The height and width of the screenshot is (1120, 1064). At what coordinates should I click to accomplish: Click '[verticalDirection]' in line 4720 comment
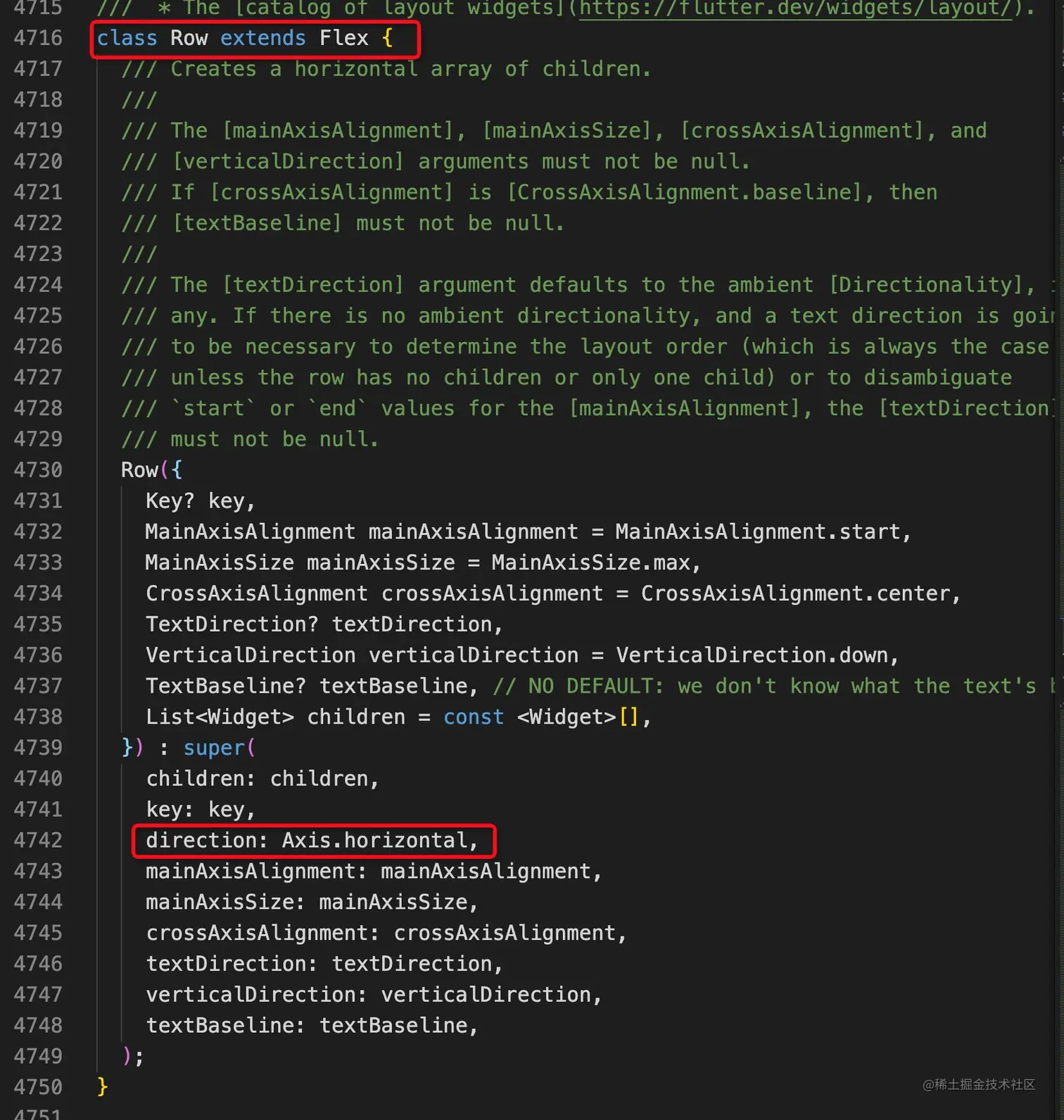(x=288, y=162)
